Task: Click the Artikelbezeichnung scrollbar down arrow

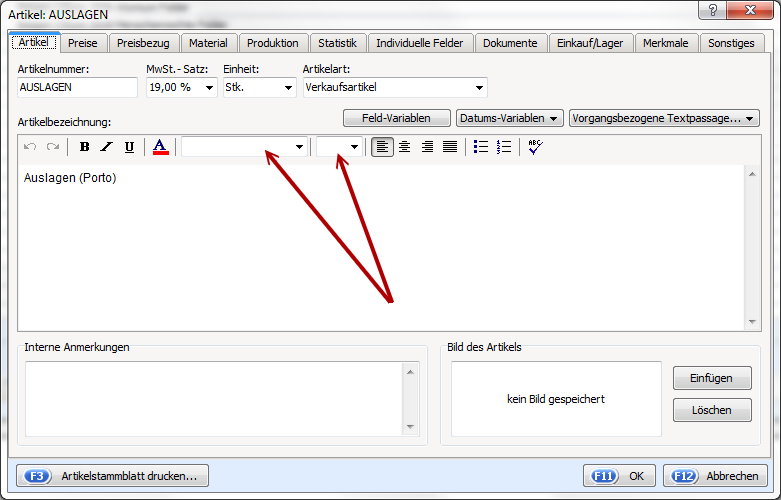Action: tap(752, 322)
